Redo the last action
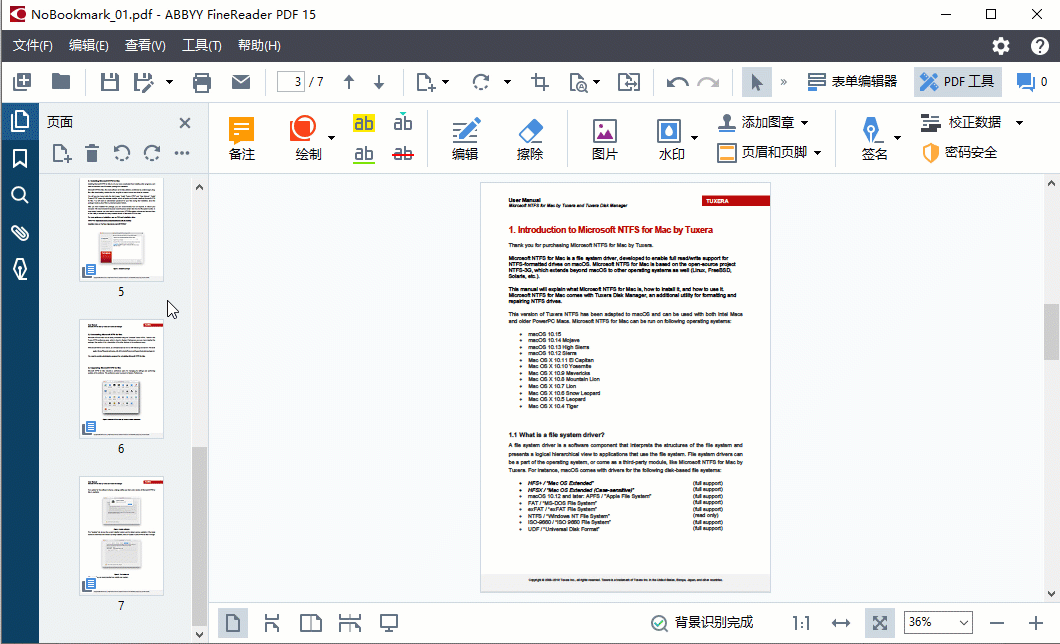 (708, 82)
